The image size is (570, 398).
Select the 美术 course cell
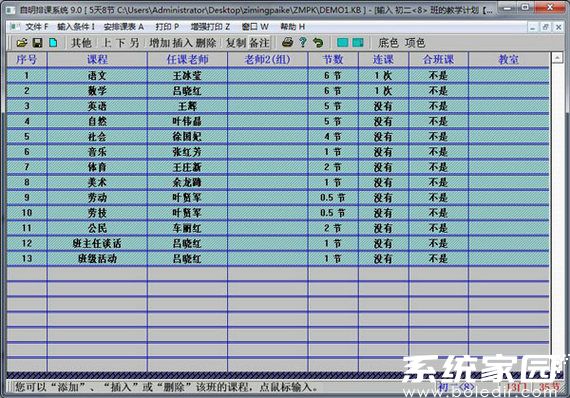pyautogui.click(x=97, y=182)
